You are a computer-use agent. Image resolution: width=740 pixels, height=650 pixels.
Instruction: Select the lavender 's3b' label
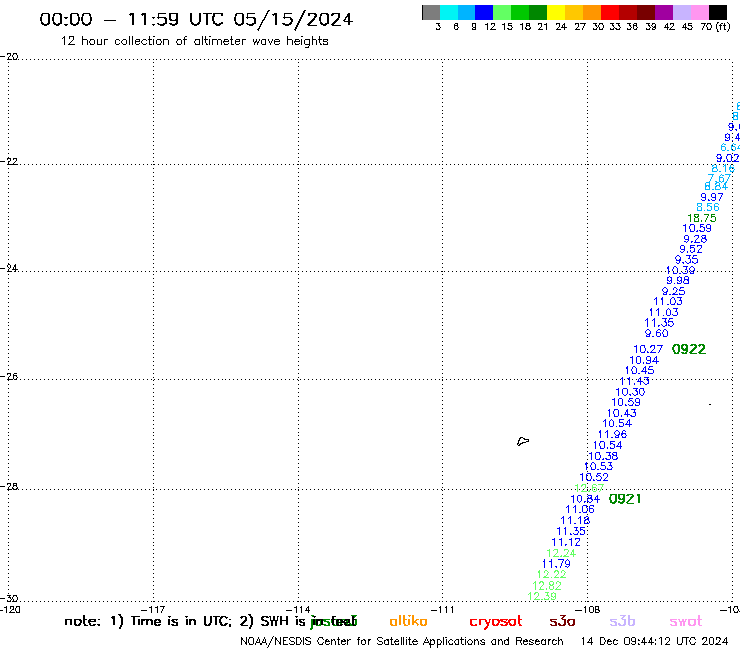622,622
